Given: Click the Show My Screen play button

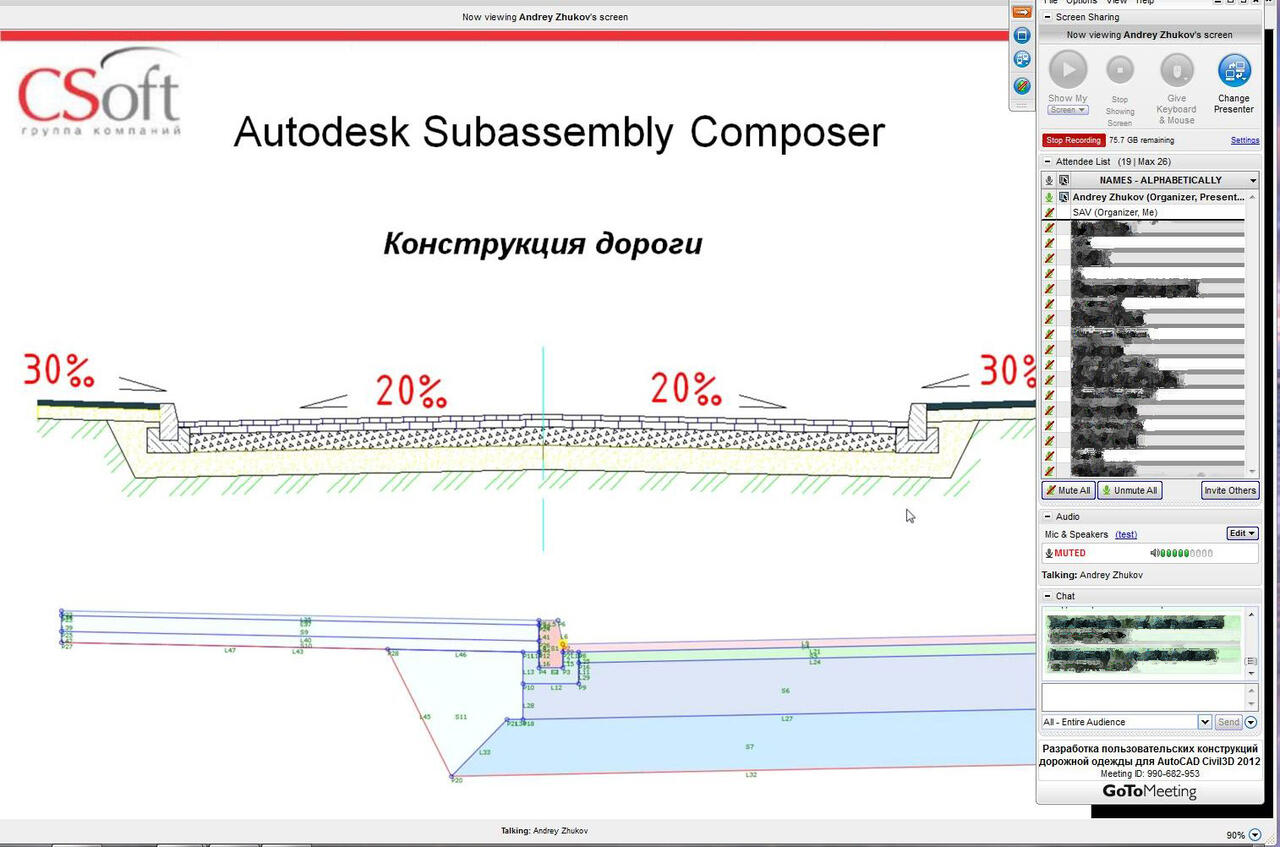Looking at the screenshot, I should click(x=1068, y=70).
